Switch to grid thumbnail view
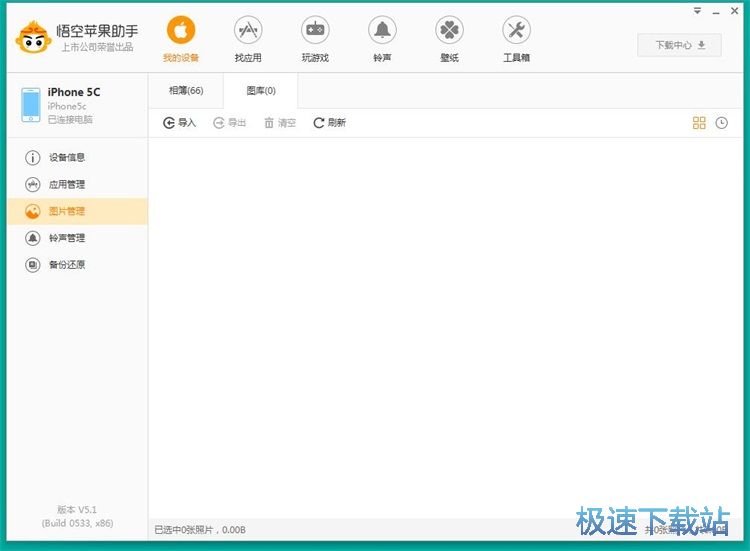This screenshot has width=750, height=551. pos(699,123)
